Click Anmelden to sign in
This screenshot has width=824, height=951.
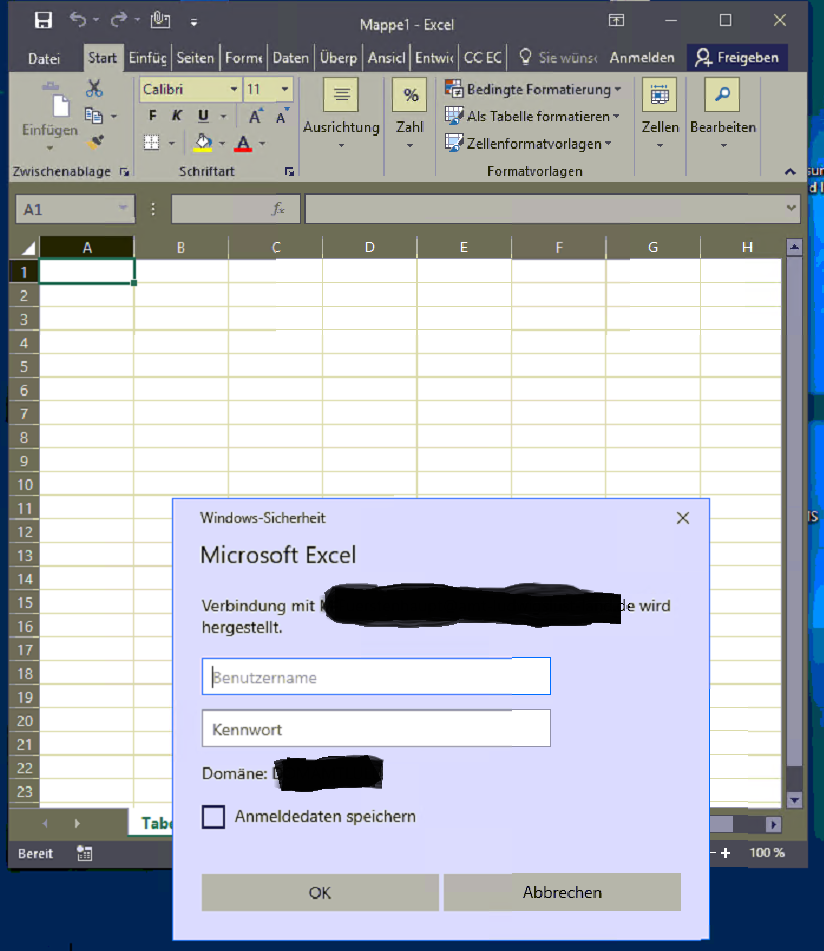(642, 58)
